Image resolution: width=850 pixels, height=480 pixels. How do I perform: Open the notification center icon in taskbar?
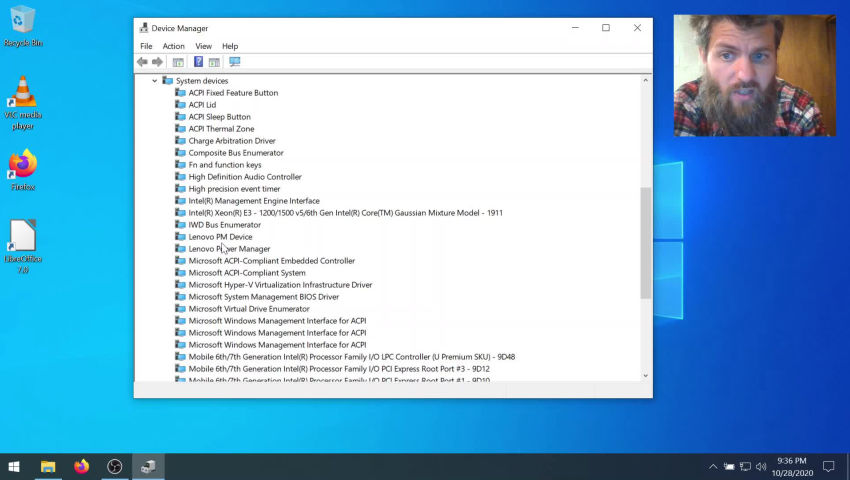click(x=828, y=466)
